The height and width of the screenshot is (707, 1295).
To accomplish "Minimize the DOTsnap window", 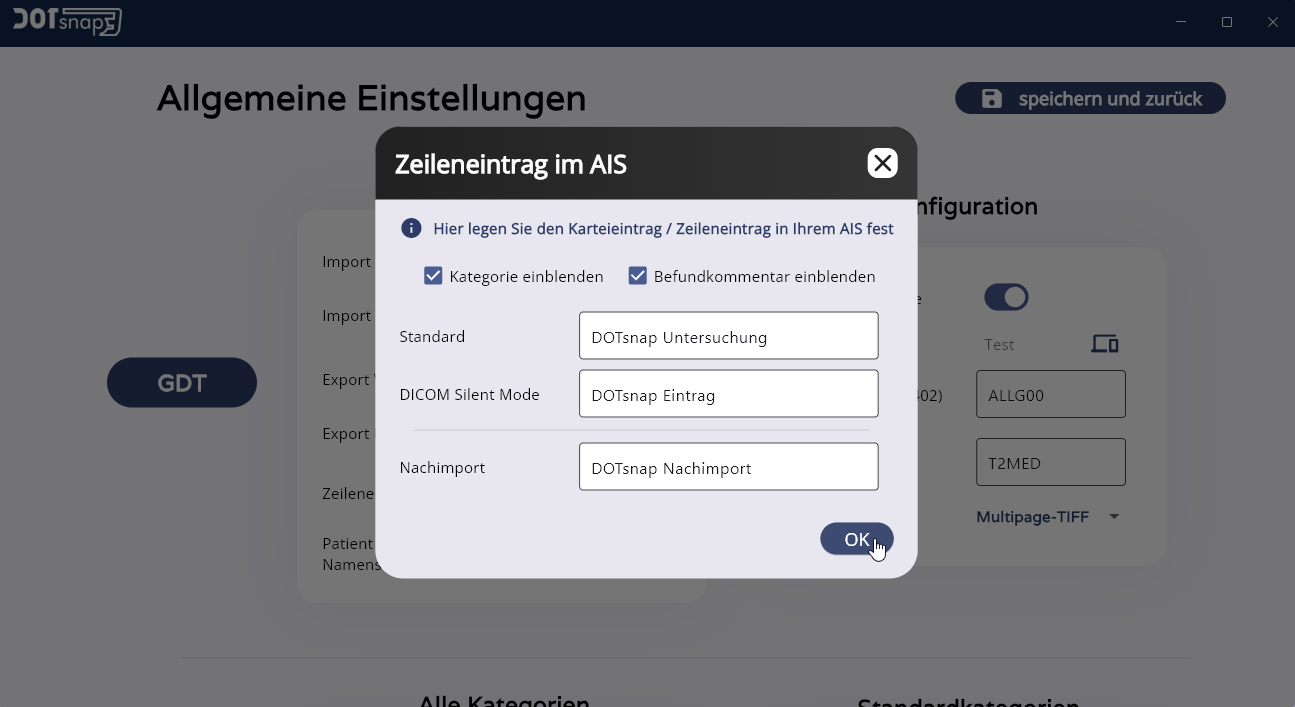I will click(x=1181, y=22).
